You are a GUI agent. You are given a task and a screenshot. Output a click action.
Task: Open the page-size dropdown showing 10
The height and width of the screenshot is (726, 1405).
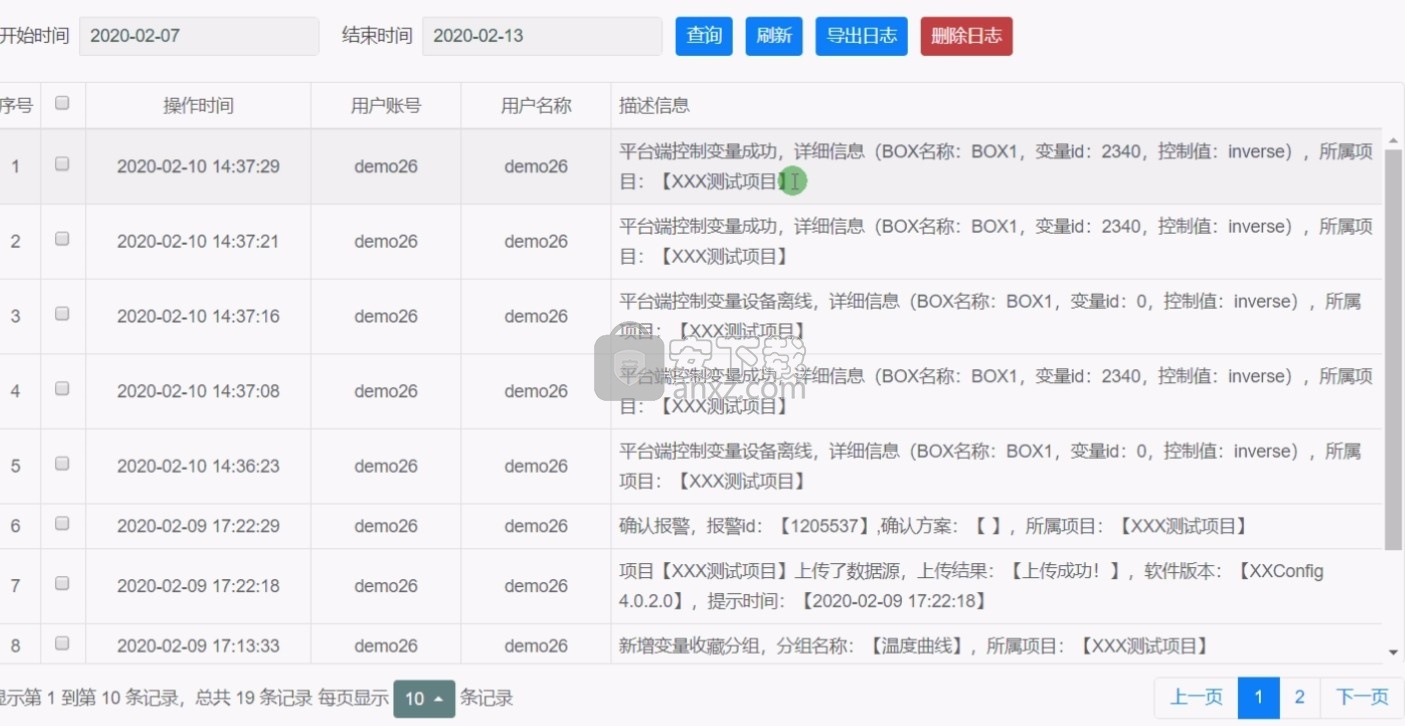click(x=424, y=699)
